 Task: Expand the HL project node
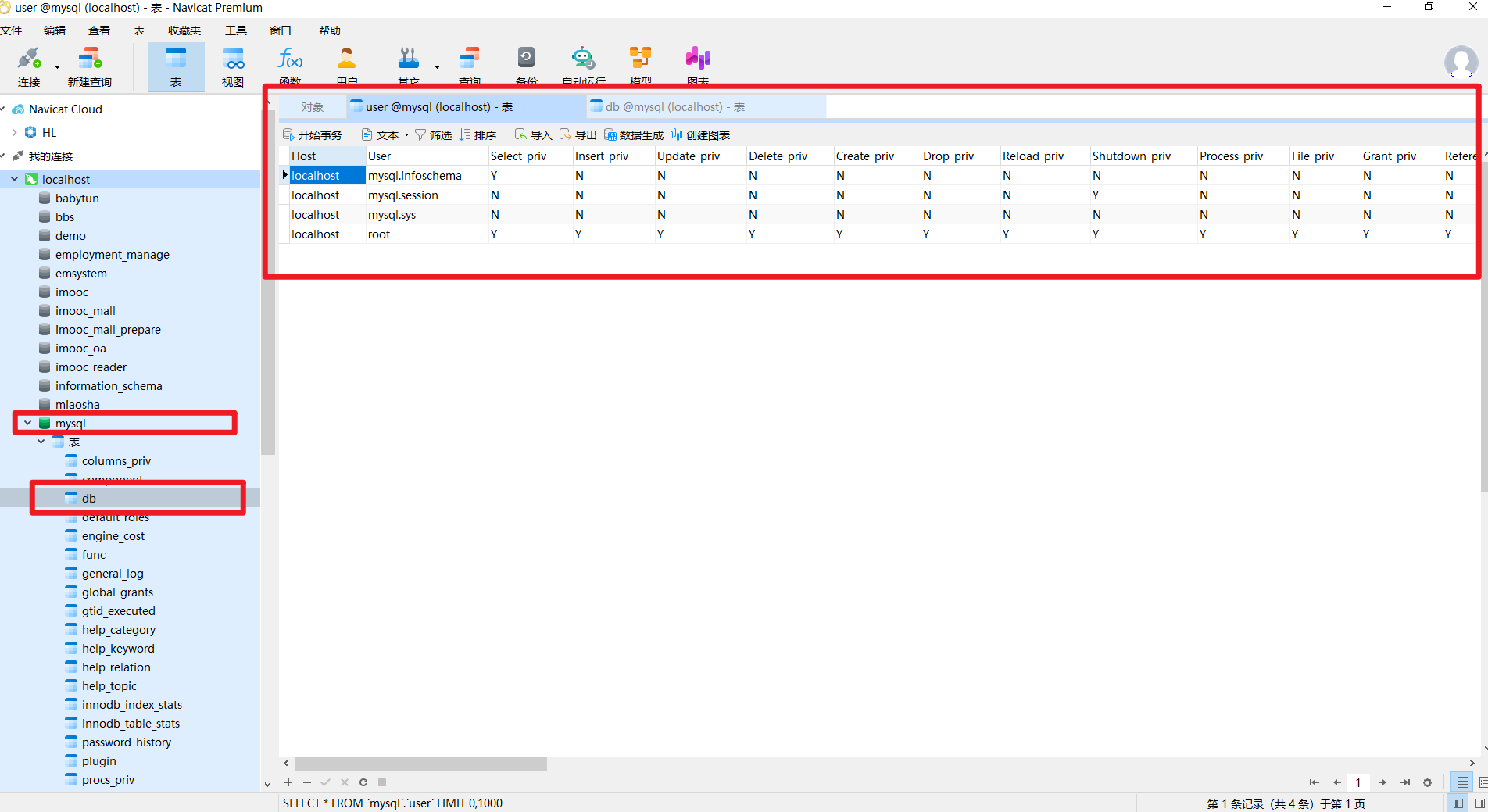14,133
